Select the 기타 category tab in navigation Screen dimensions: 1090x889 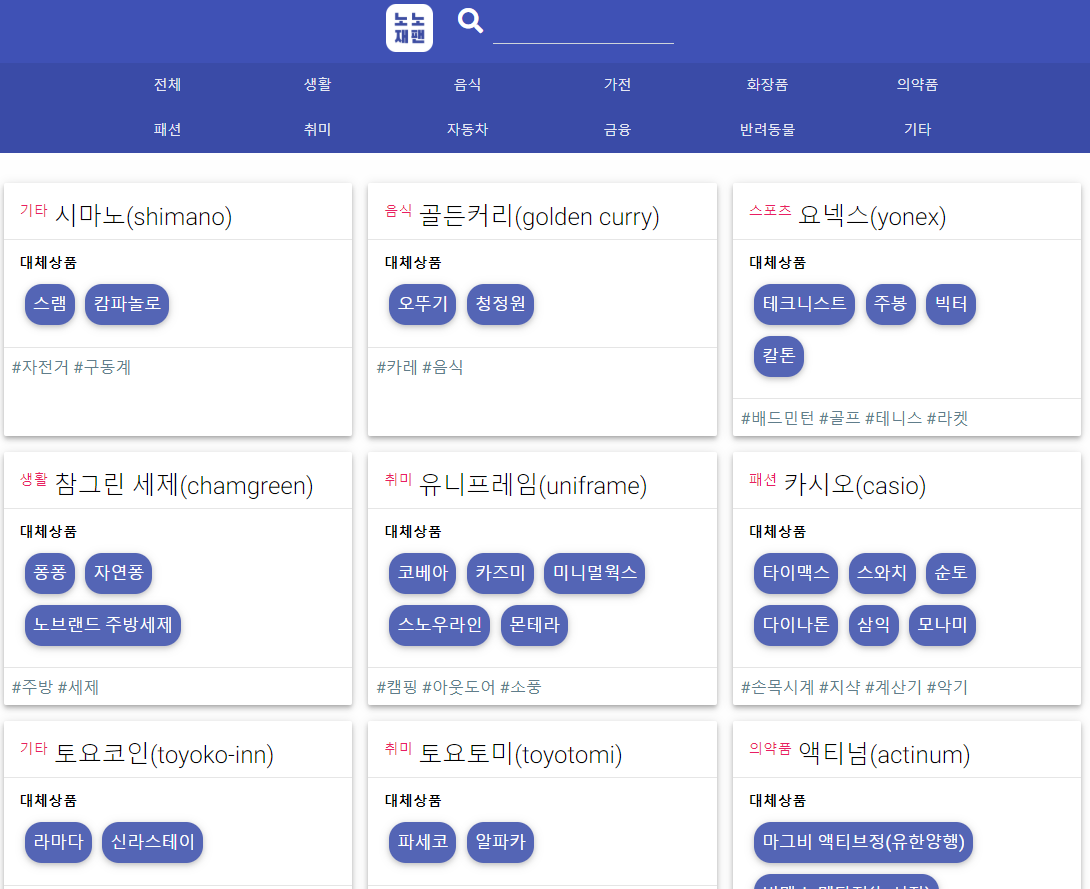918,129
